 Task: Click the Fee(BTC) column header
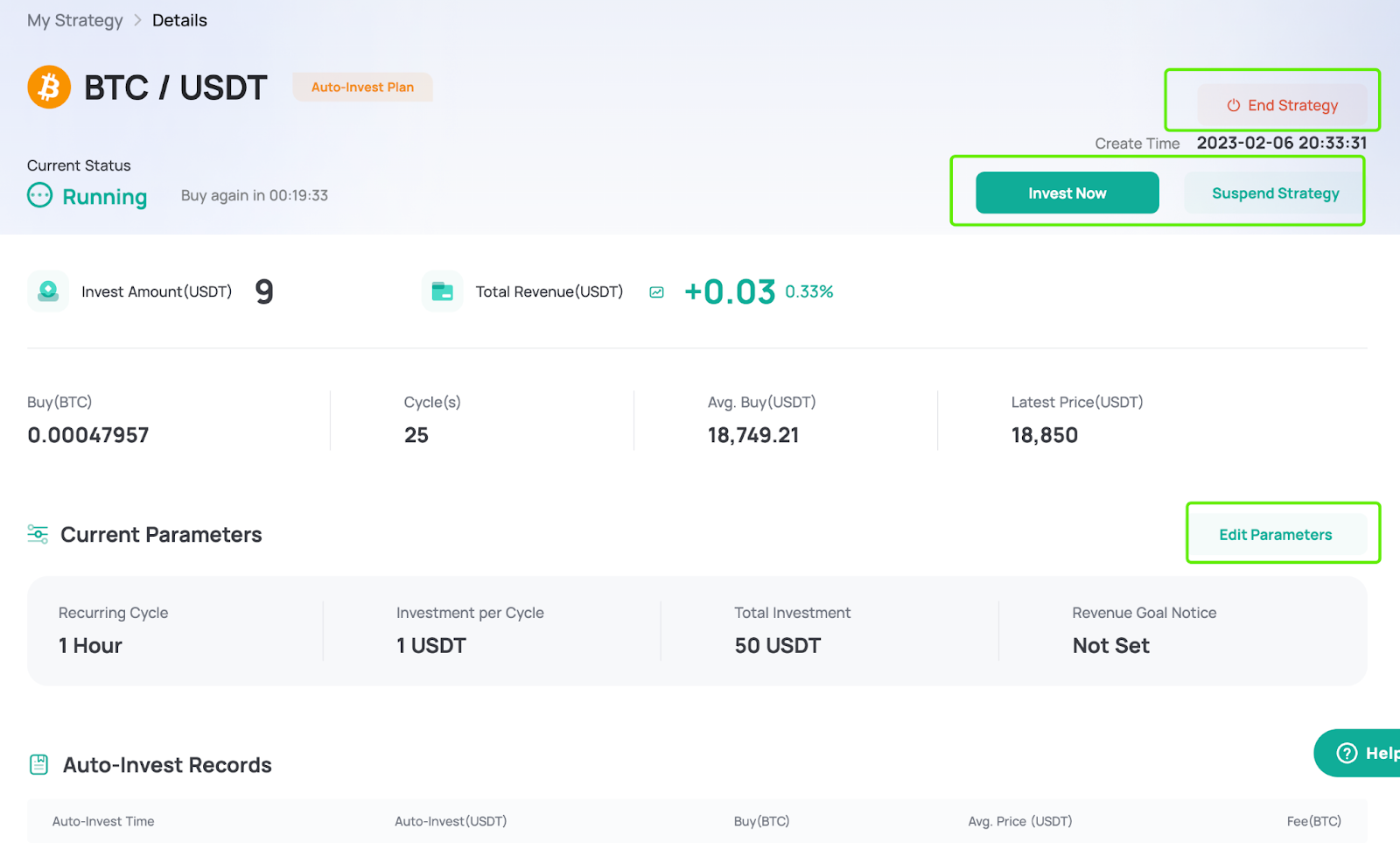coord(1312,821)
